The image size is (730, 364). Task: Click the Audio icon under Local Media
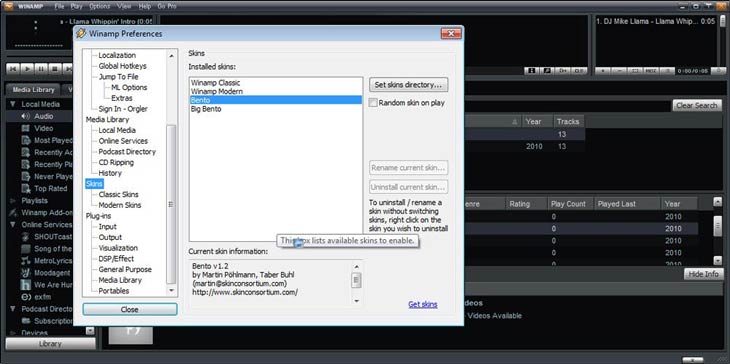click(26, 116)
